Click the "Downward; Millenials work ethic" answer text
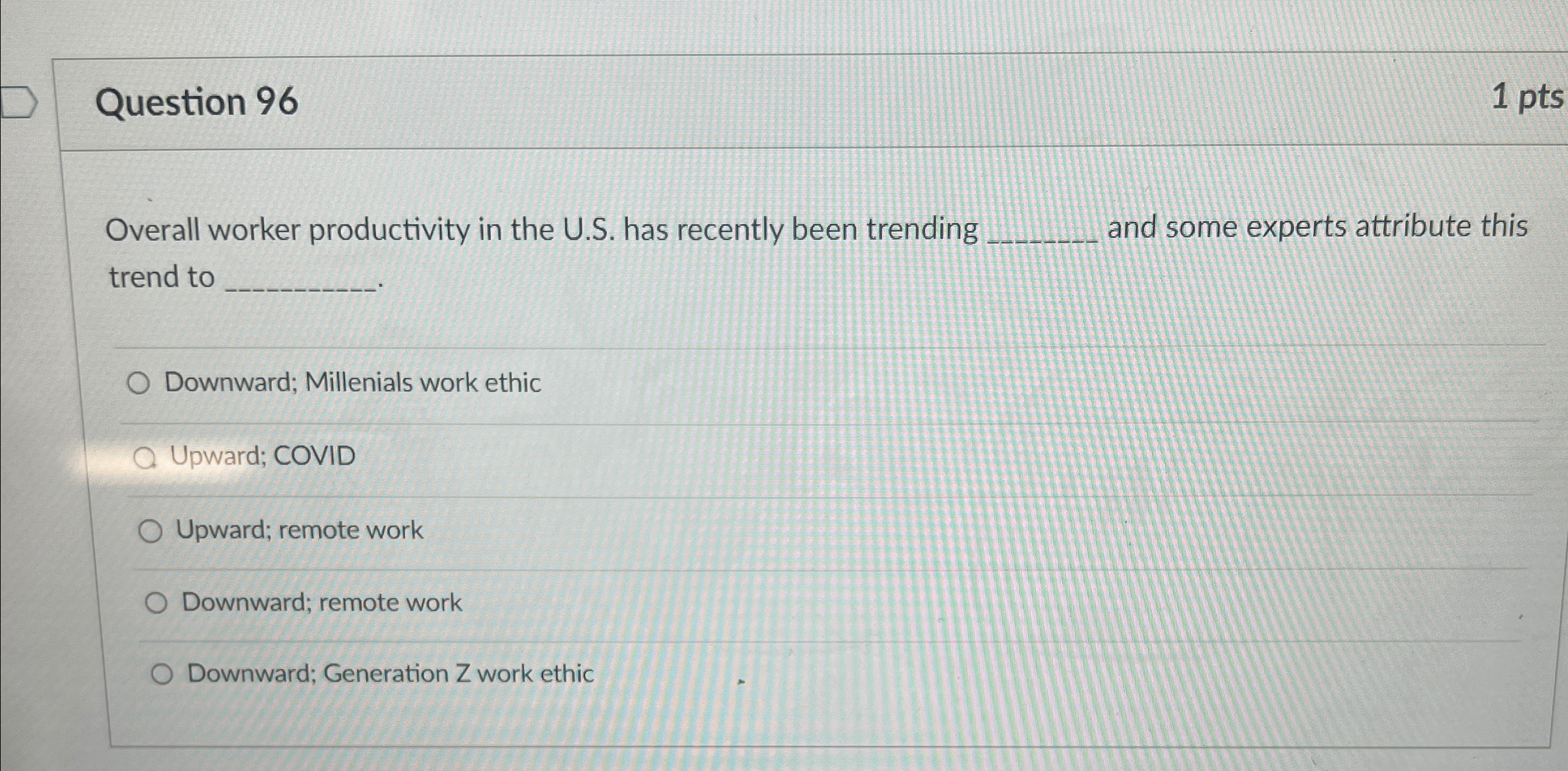The width and height of the screenshot is (1568, 771). click(353, 384)
